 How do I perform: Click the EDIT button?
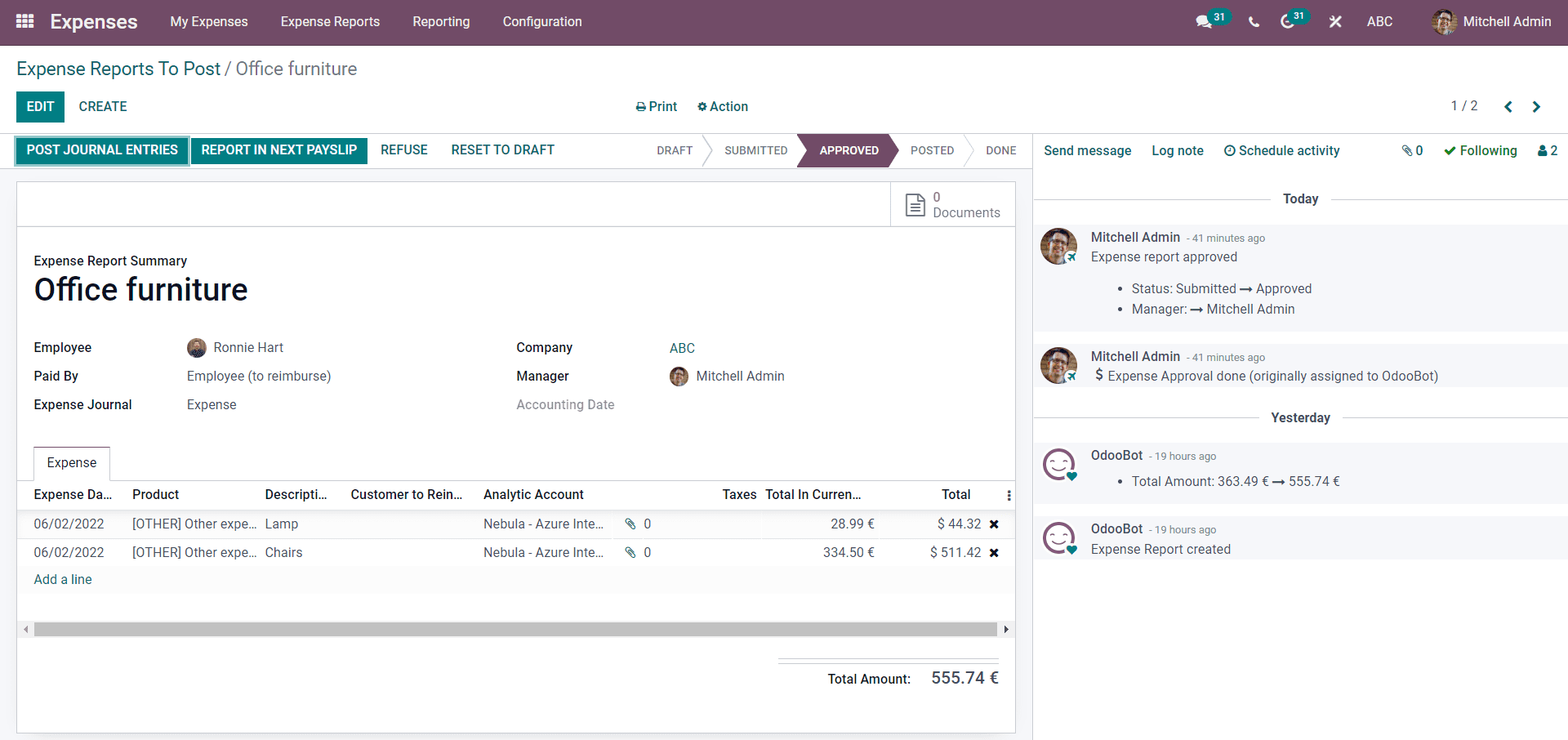tap(40, 107)
